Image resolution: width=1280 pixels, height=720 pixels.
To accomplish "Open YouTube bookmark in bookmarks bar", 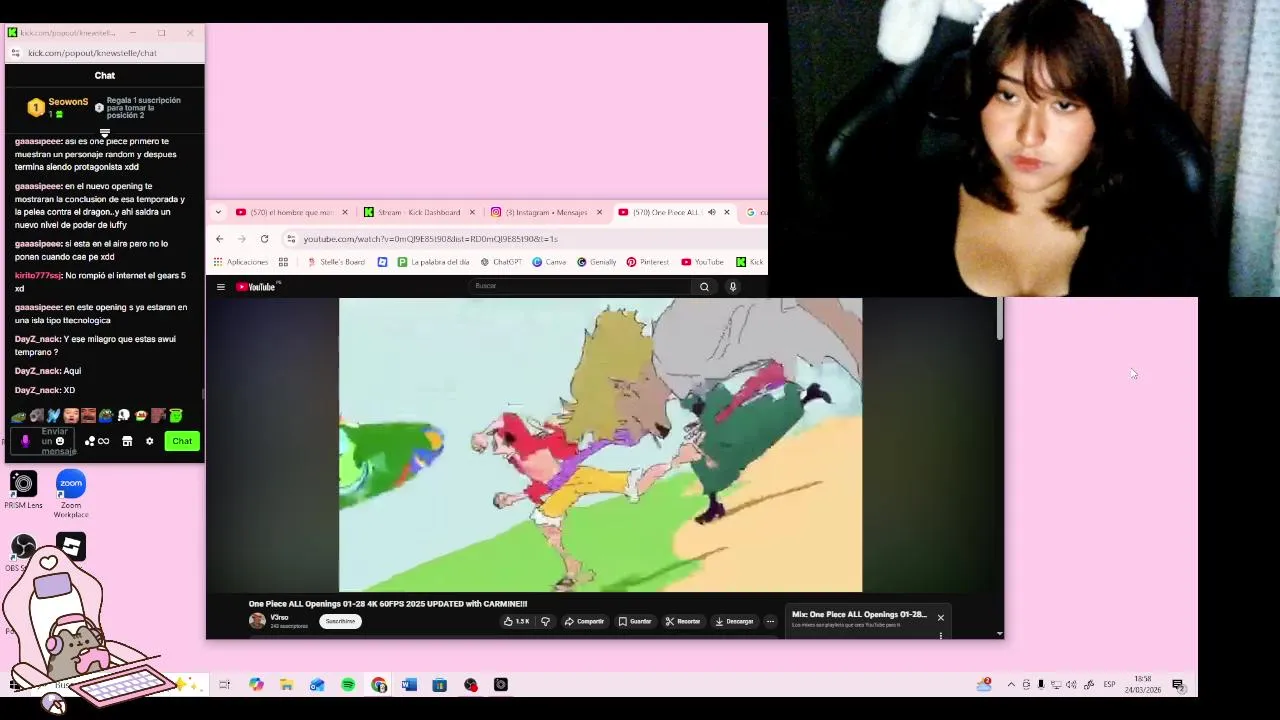I will pyautogui.click(x=703, y=262).
